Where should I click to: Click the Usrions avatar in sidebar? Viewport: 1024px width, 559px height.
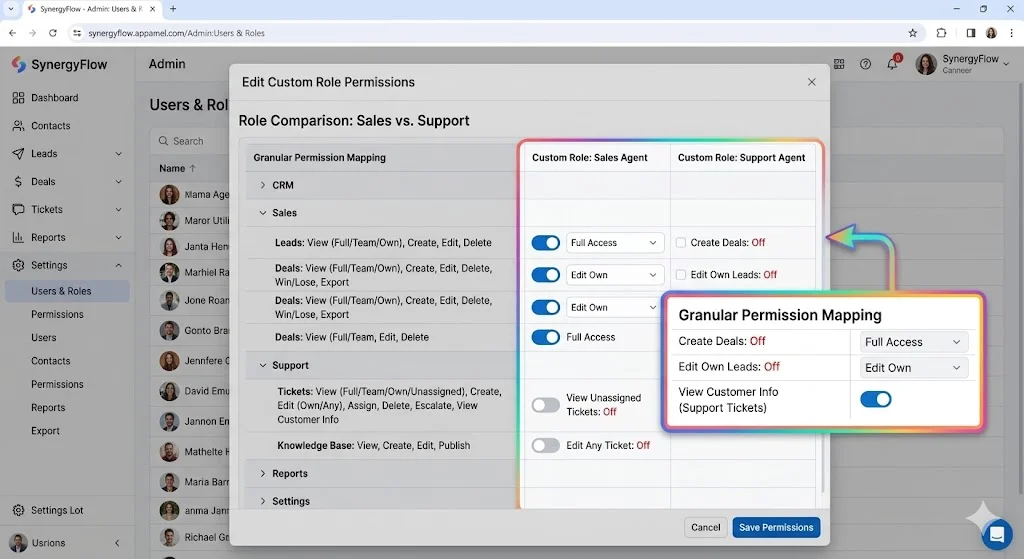click(x=18, y=543)
